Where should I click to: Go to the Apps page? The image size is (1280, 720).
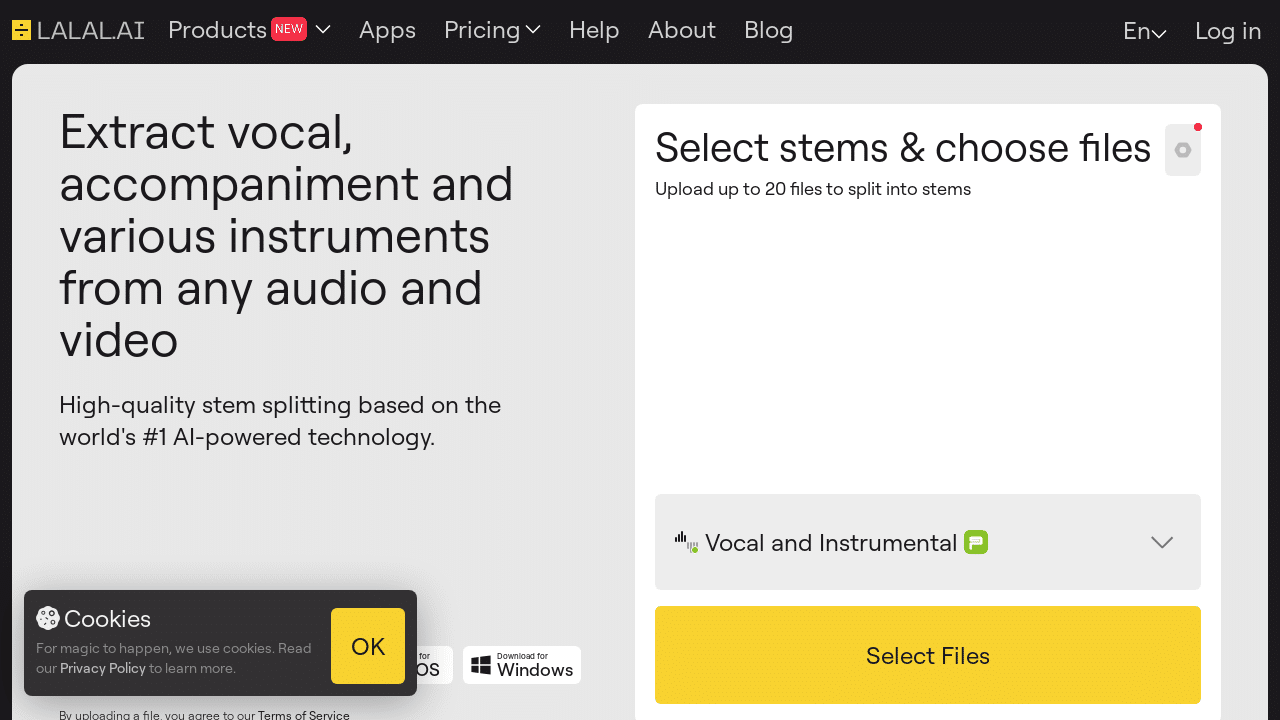pyautogui.click(x=387, y=30)
